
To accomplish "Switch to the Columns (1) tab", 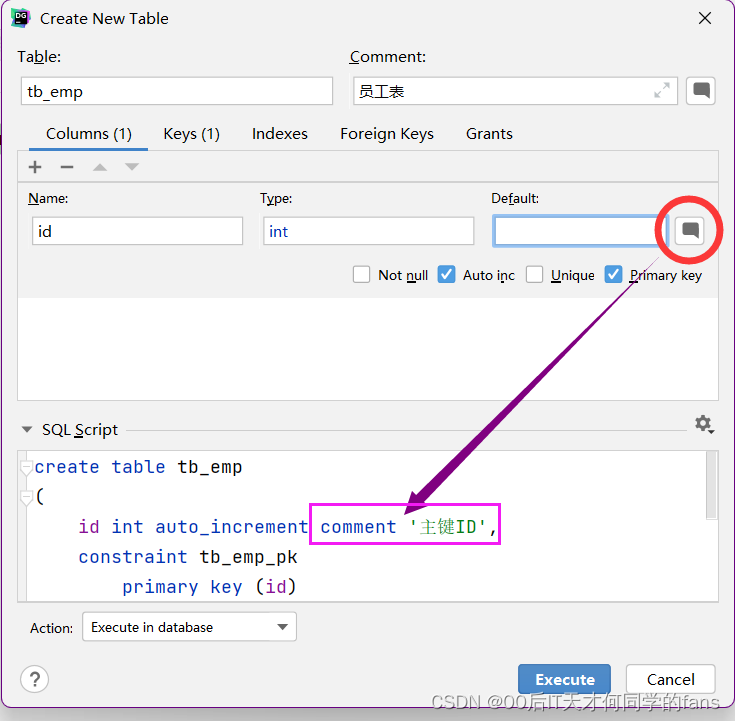I will pyautogui.click(x=89, y=134).
